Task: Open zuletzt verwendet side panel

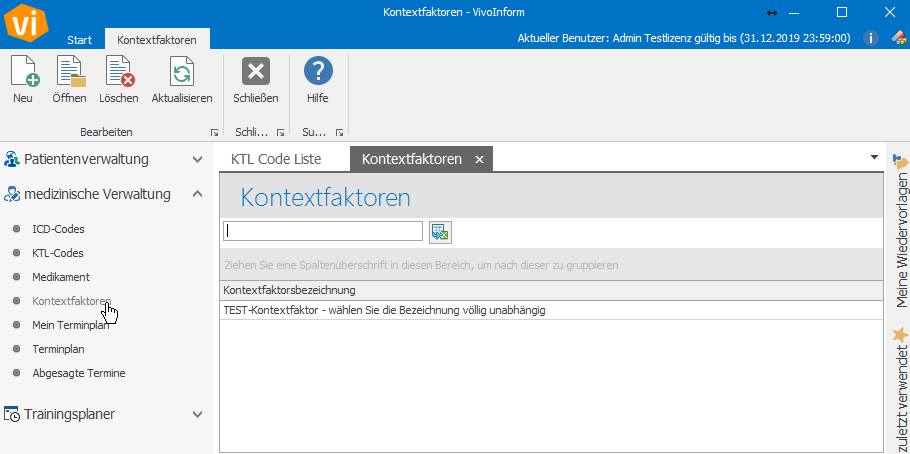Action: 901,401
